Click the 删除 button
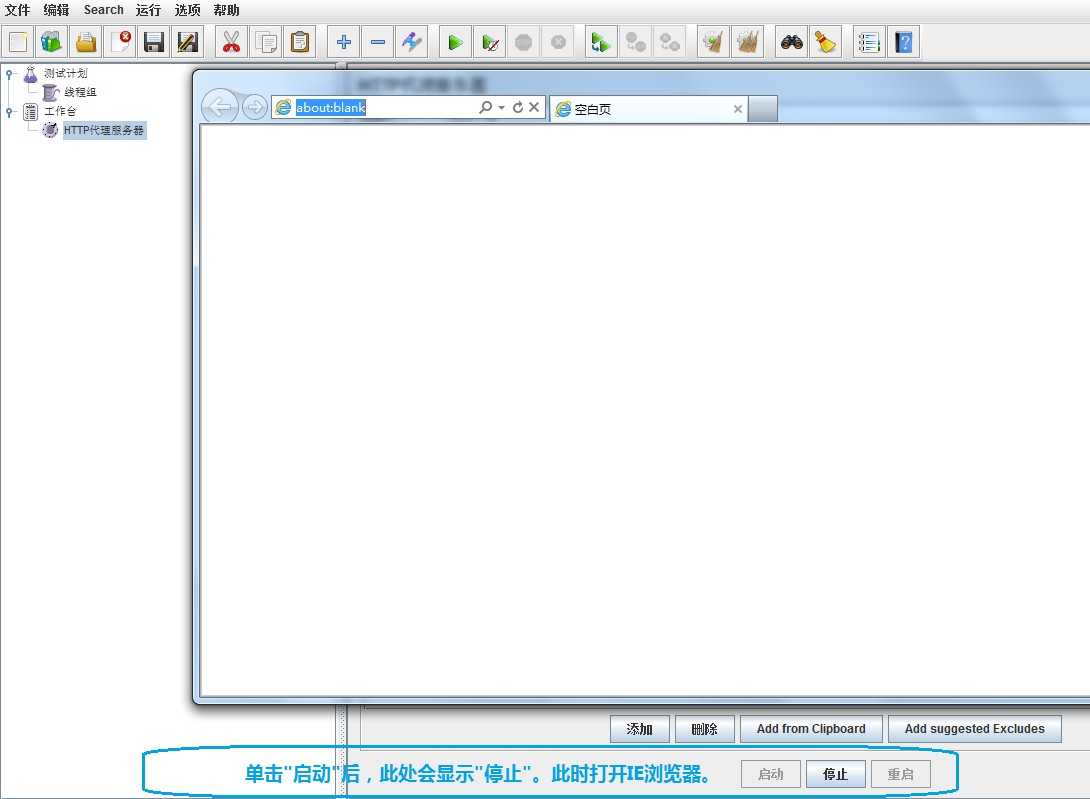The width and height of the screenshot is (1090, 799). (x=704, y=729)
